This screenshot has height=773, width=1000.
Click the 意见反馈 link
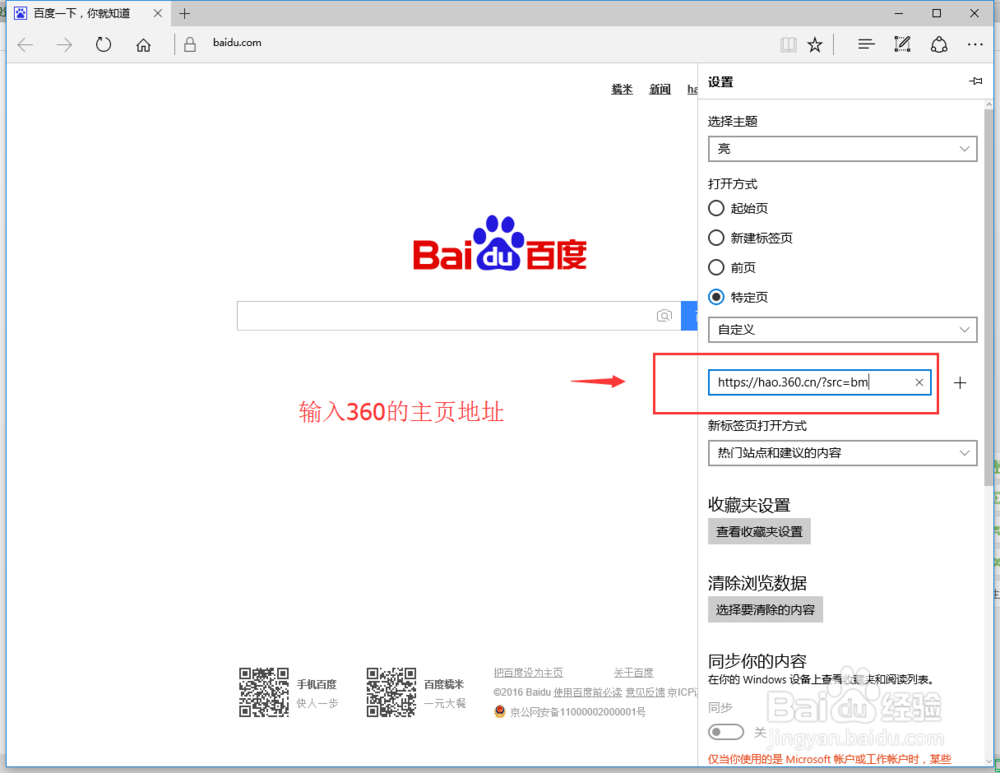645,692
